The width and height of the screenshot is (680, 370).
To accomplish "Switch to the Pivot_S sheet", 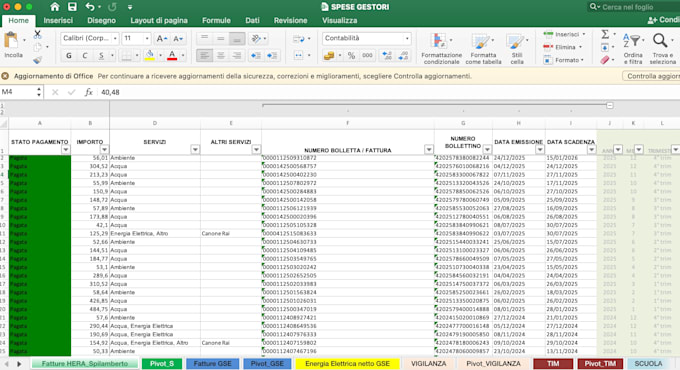I will pyautogui.click(x=162, y=363).
